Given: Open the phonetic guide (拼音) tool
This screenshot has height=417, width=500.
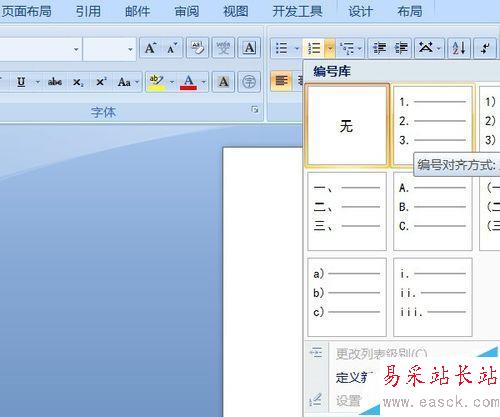Looking at the screenshot, I should coord(223,48).
